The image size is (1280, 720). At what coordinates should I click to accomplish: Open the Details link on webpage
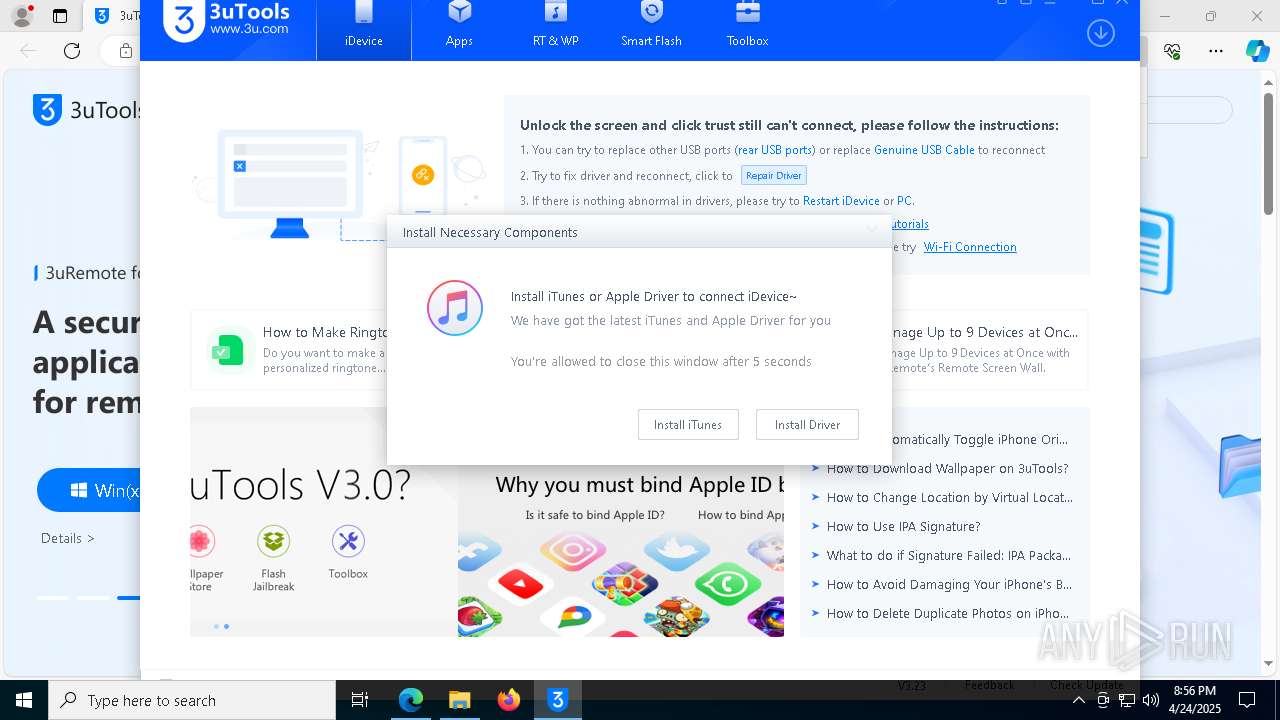click(68, 538)
